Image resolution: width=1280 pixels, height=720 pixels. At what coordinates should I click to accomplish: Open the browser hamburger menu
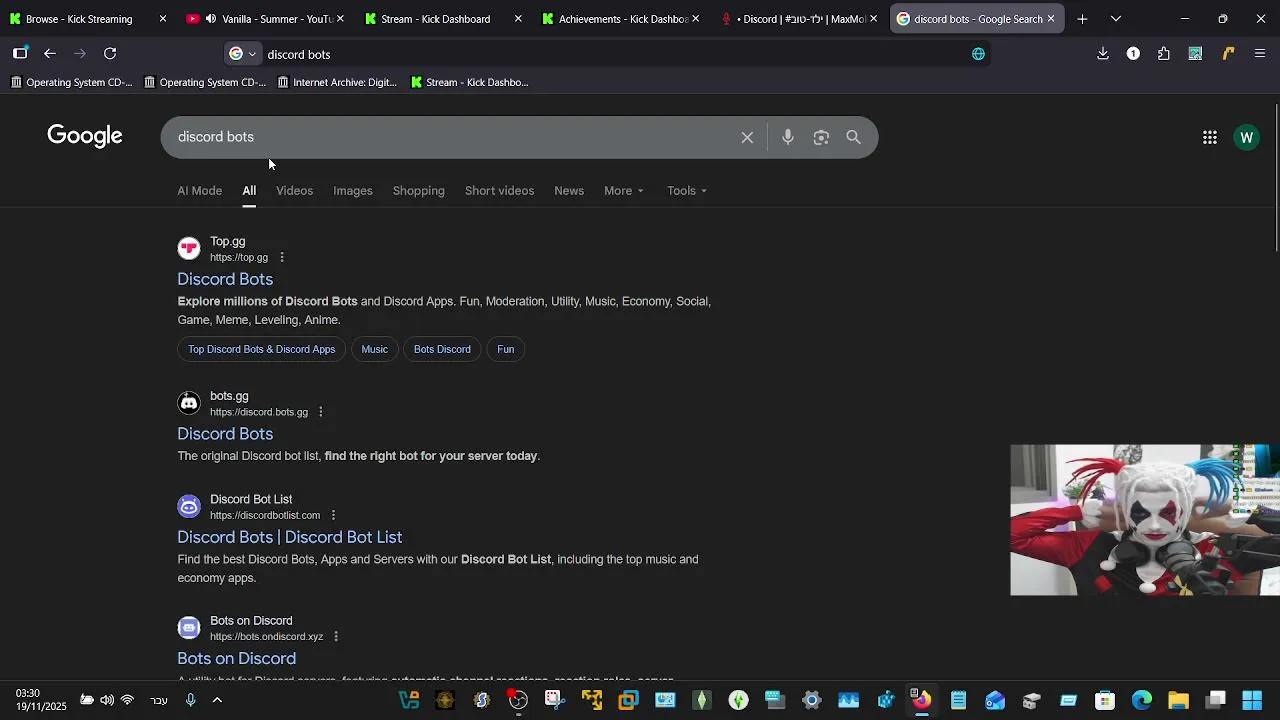tap(1260, 54)
